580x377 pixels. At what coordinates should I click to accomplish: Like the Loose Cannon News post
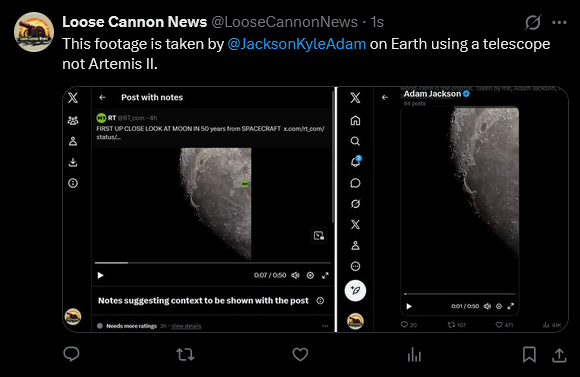tap(300, 354)
